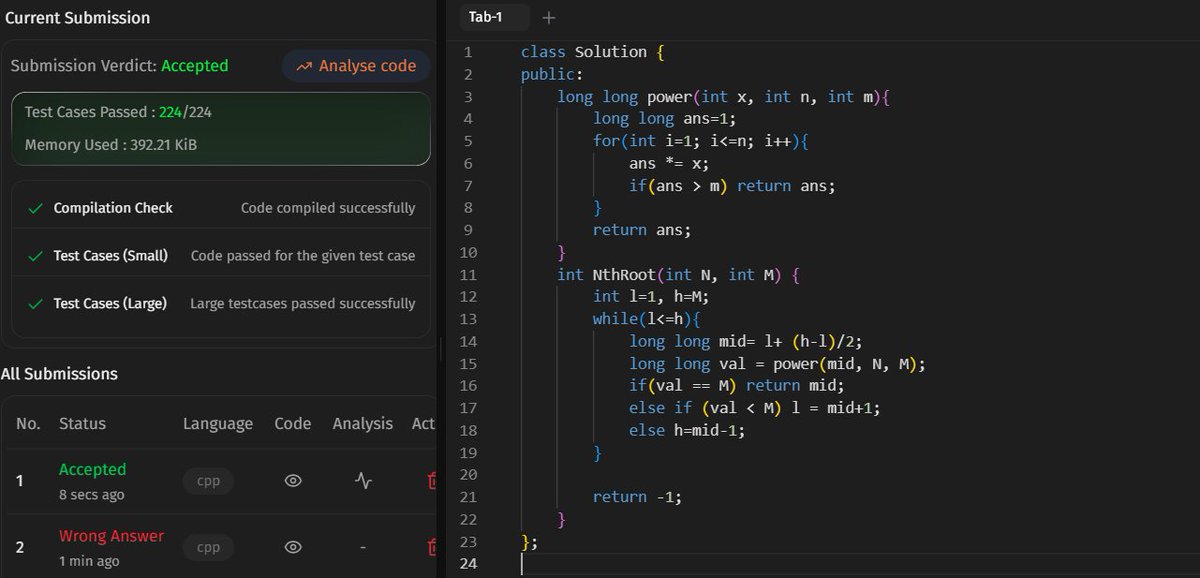
Task: Click the Compilation Check checkmark icon
Action: 35,208
